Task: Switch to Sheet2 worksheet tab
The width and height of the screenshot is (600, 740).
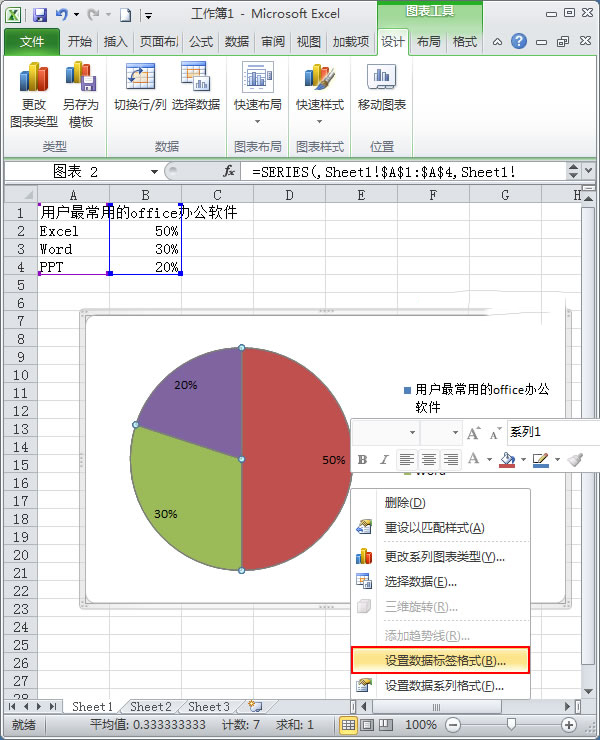Action: (x=151, y=706)
